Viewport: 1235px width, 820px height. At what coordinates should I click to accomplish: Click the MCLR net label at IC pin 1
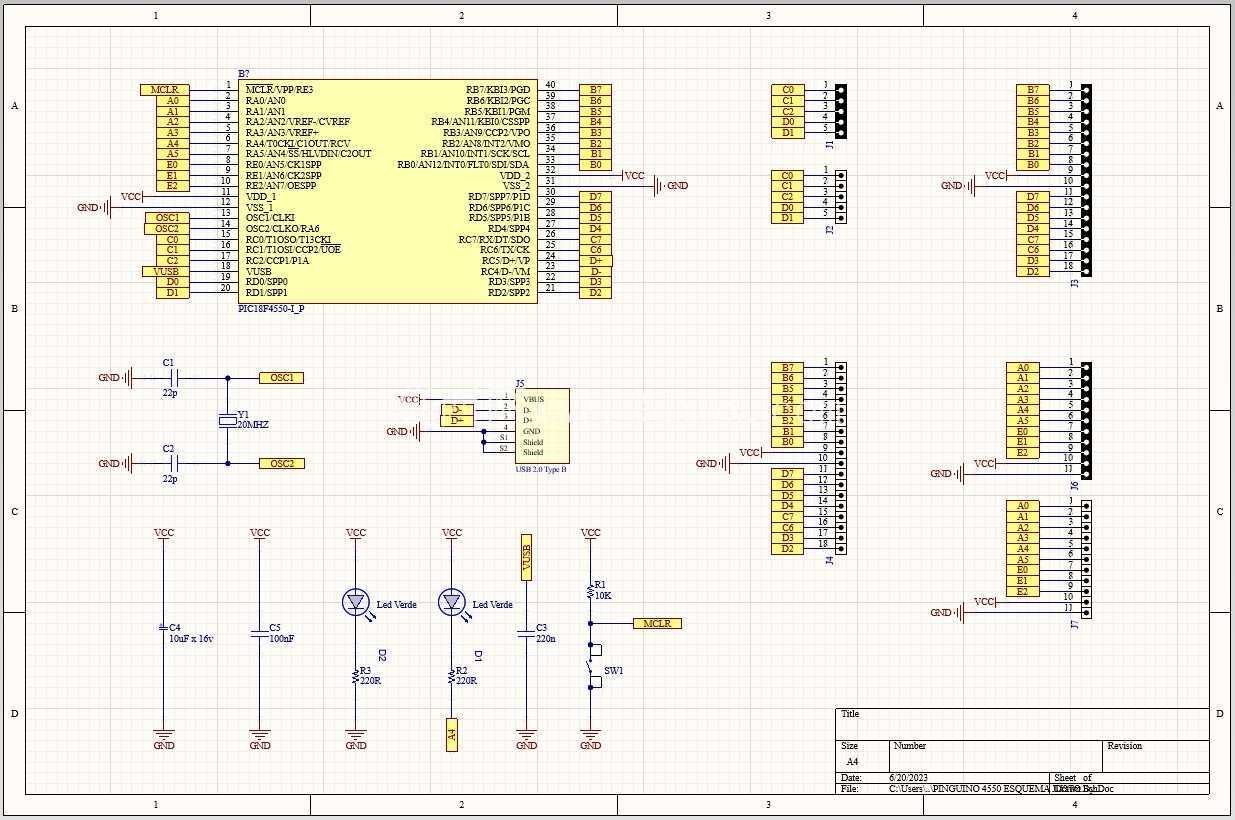[164, 90]
